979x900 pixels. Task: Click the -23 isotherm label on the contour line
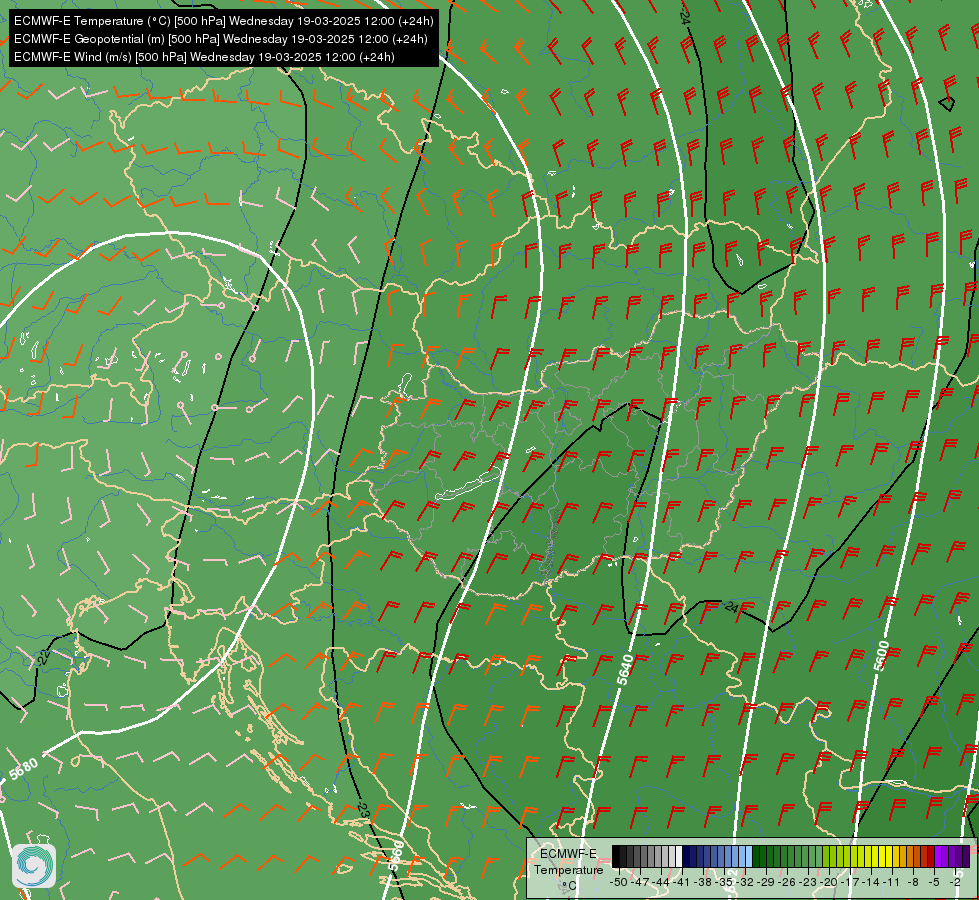pos(362,809)
